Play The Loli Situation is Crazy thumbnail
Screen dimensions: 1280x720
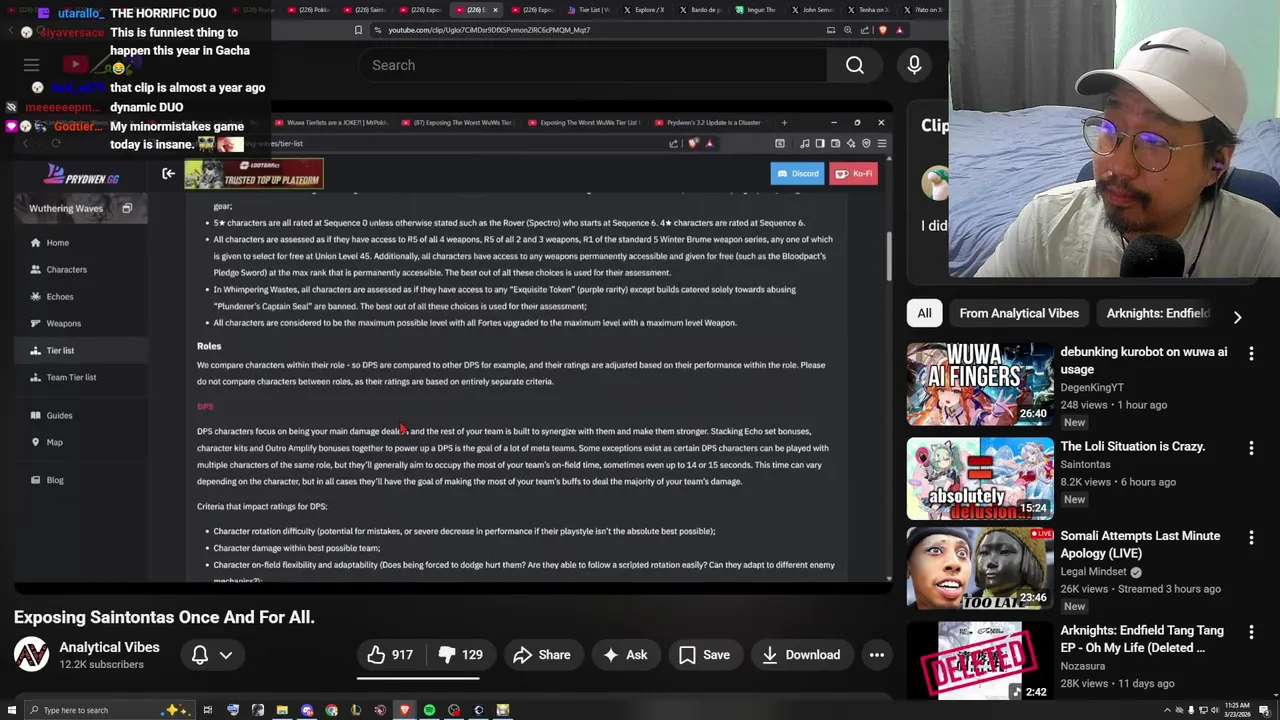pyautogui.click(x=980, y=479)
